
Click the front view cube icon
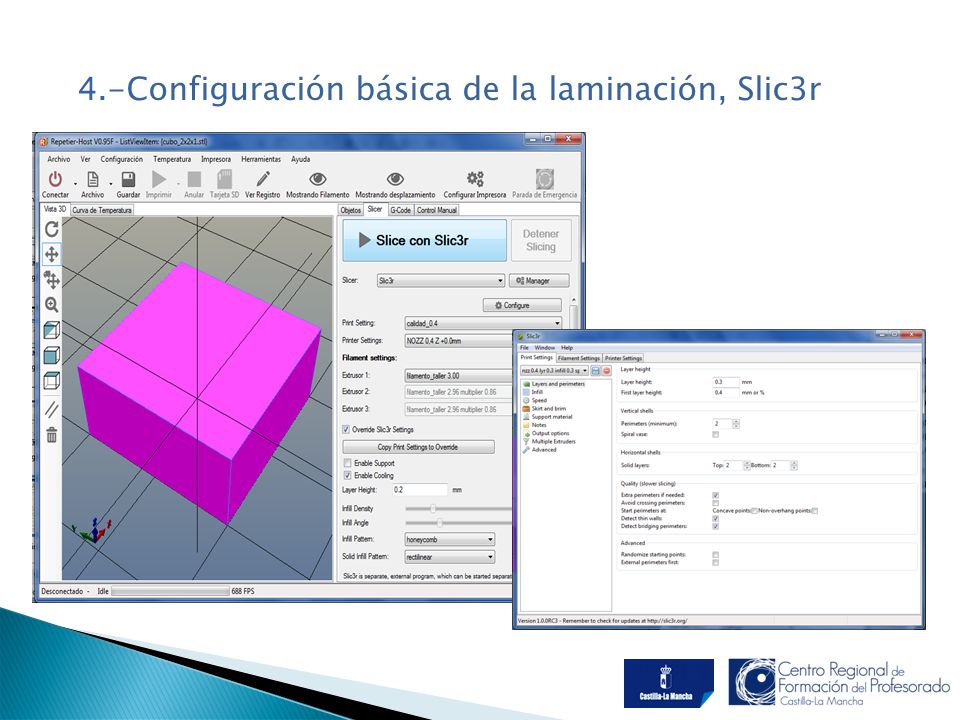click(x=52, y=355)
